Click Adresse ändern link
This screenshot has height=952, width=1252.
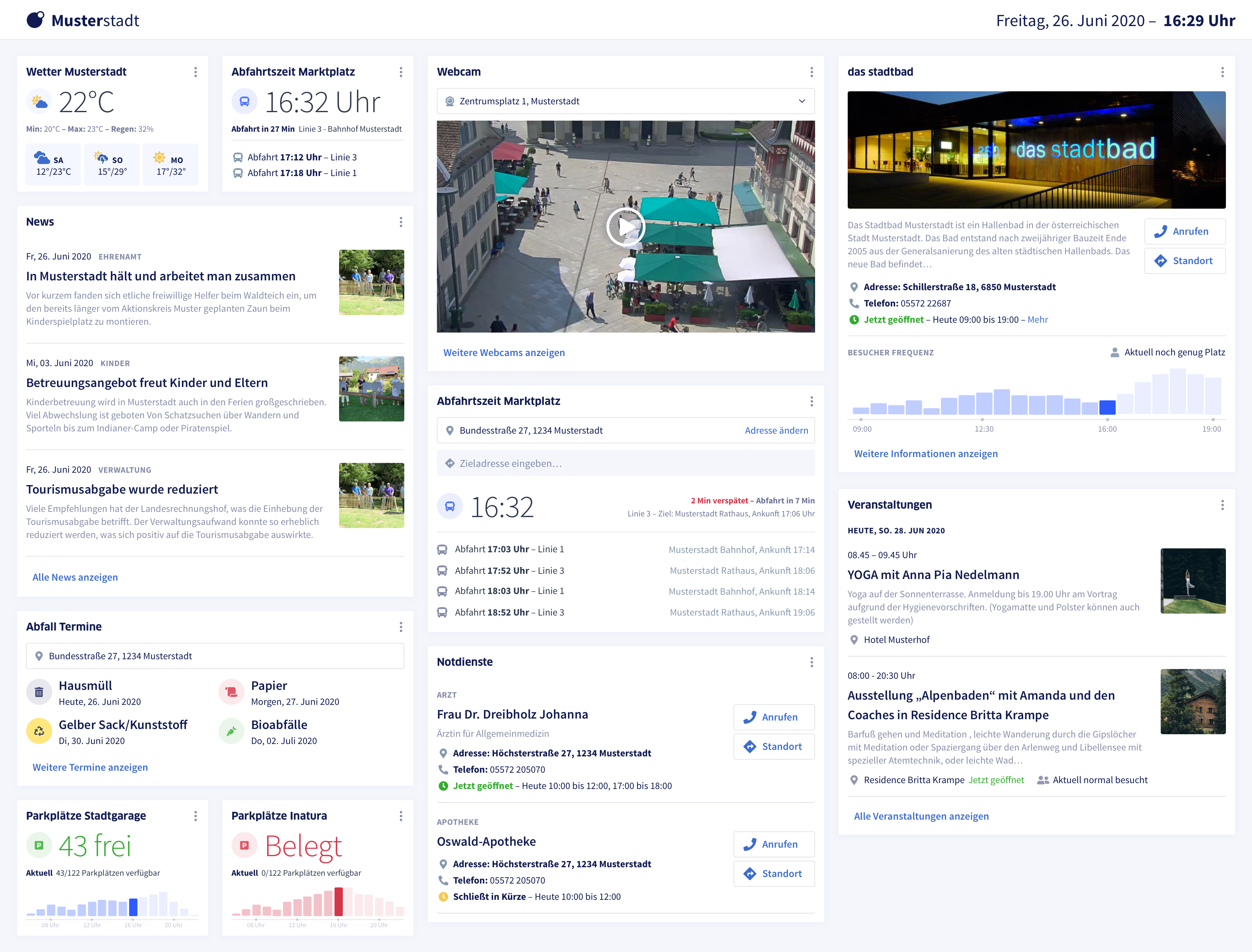point(776,431)
